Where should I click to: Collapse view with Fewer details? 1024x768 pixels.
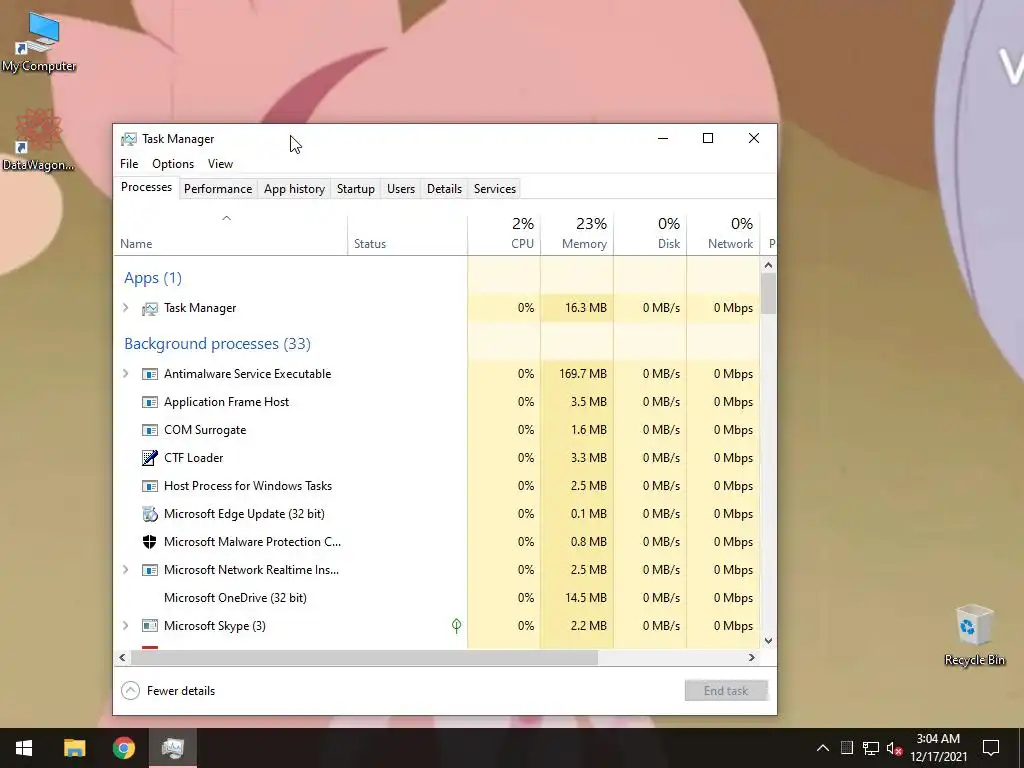tap(168, 690)
